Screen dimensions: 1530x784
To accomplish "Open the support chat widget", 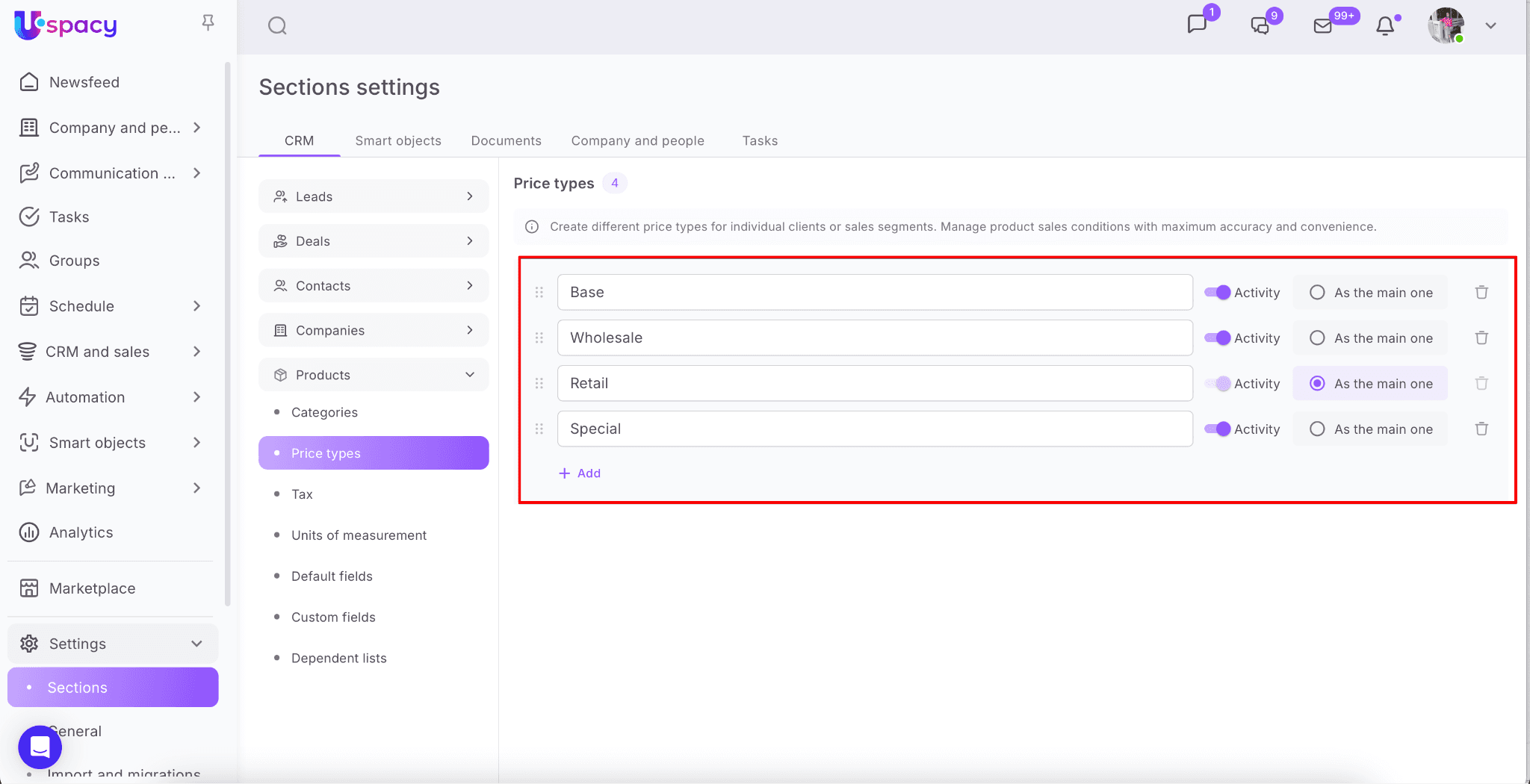I will click(40, 747).
